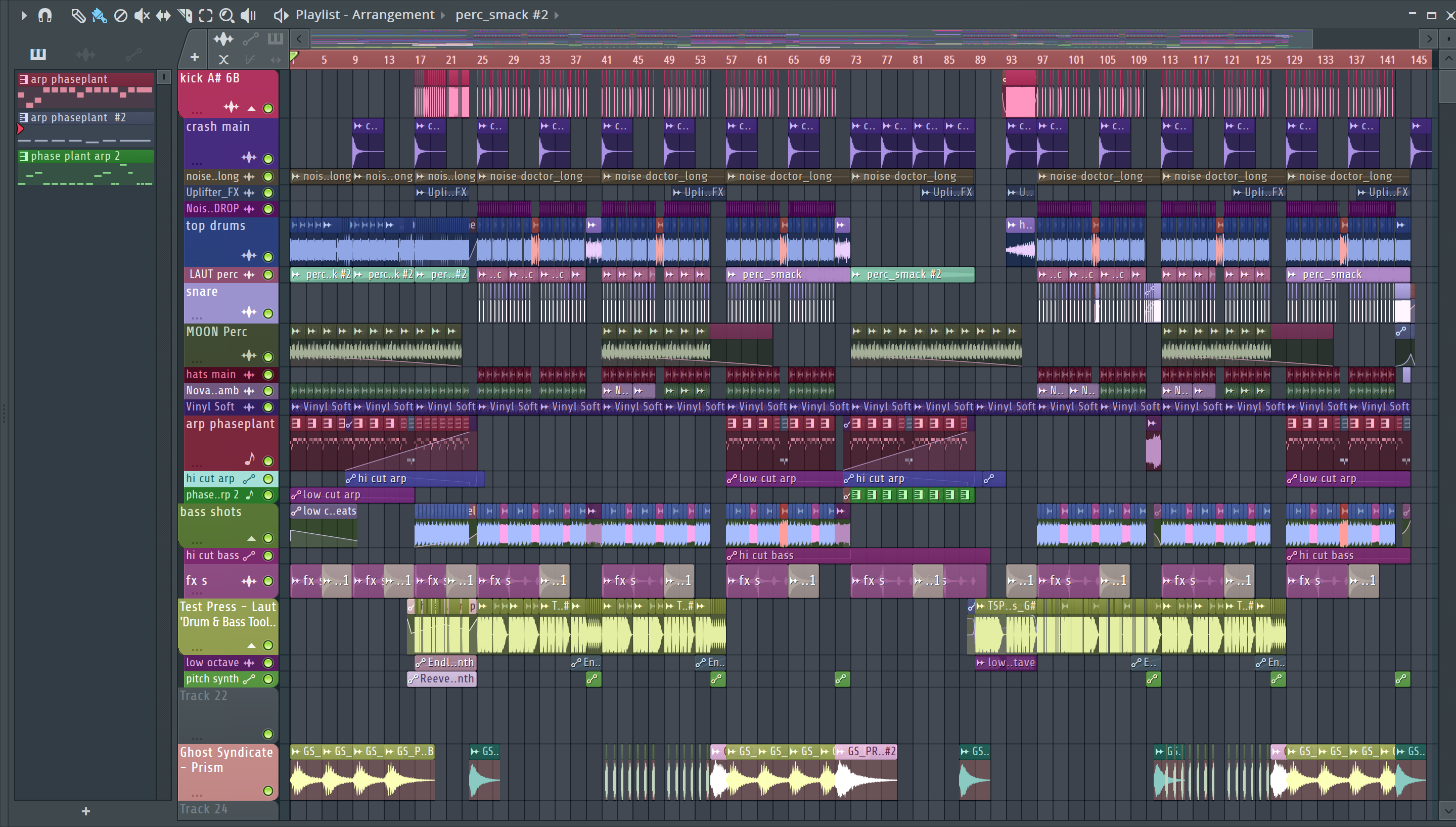This screenshot has width=1456, height=827.
Task: Select arp phaseplant #2 pattern in picker
Action: [85, 128]
